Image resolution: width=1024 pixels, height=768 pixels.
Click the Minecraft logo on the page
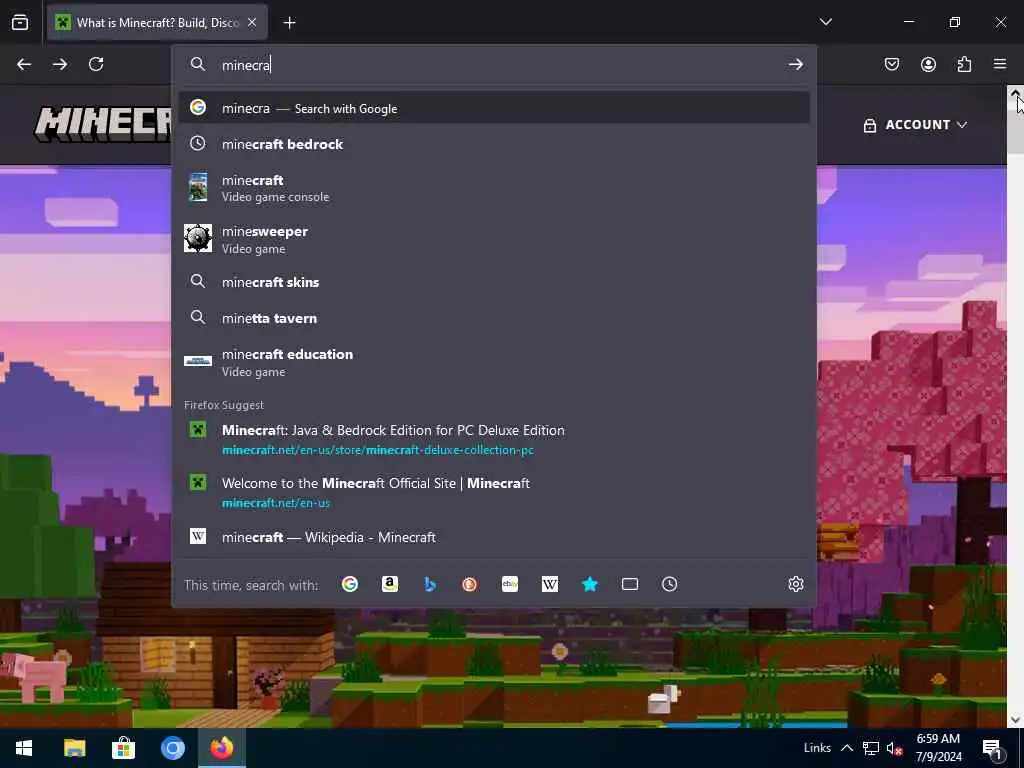pos(103,124)
